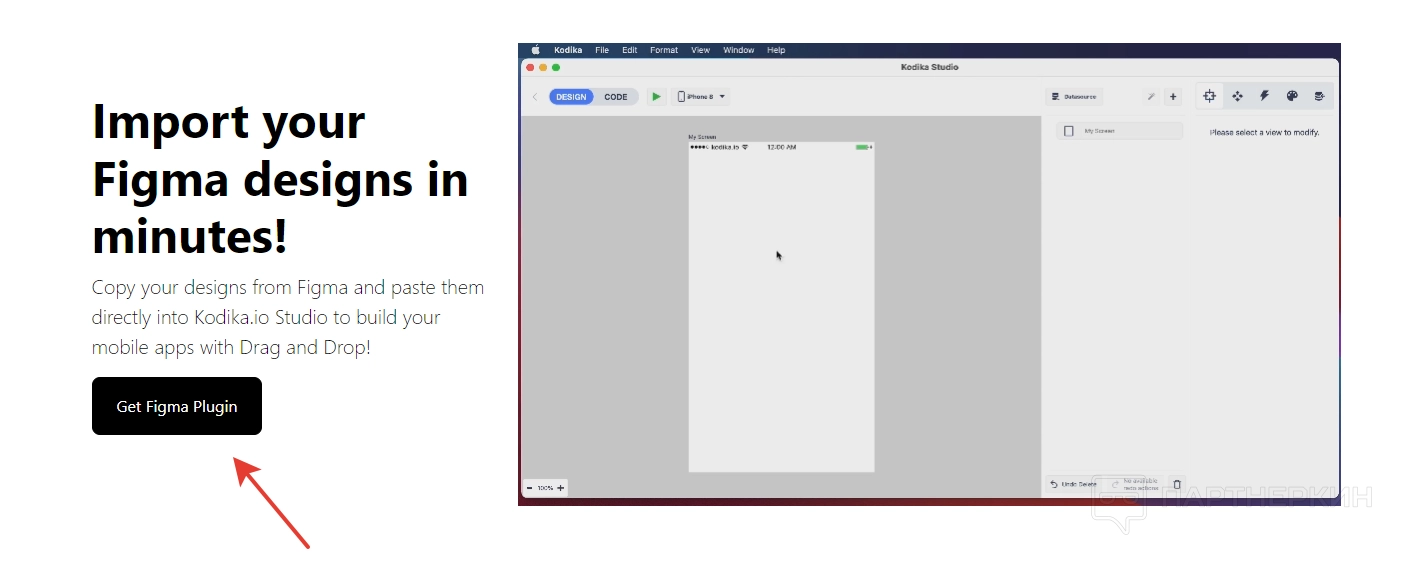This screenshot has height=587, width=1424.
Task: Open the File menu
Action: coord(602,50)
